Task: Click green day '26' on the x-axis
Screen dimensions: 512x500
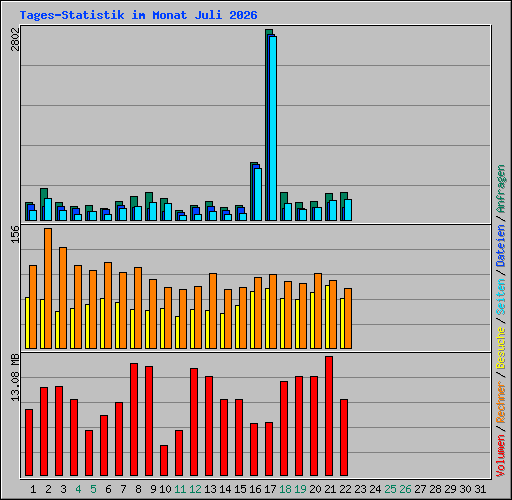Action: coord(405,489)
